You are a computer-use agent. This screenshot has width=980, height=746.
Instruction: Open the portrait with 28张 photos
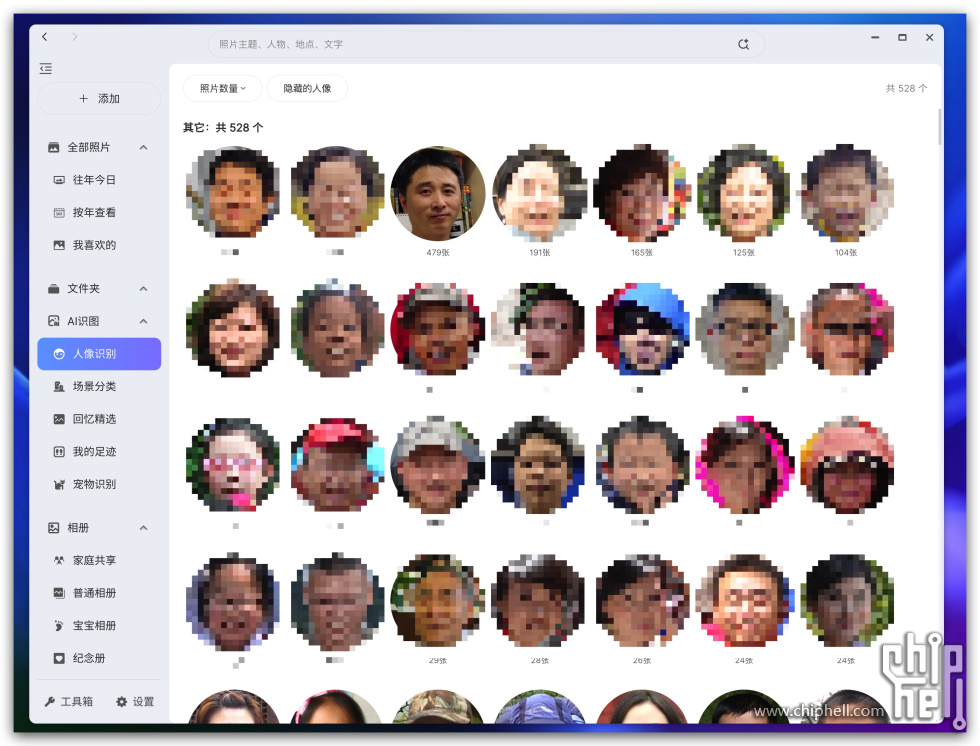point(539,600)
